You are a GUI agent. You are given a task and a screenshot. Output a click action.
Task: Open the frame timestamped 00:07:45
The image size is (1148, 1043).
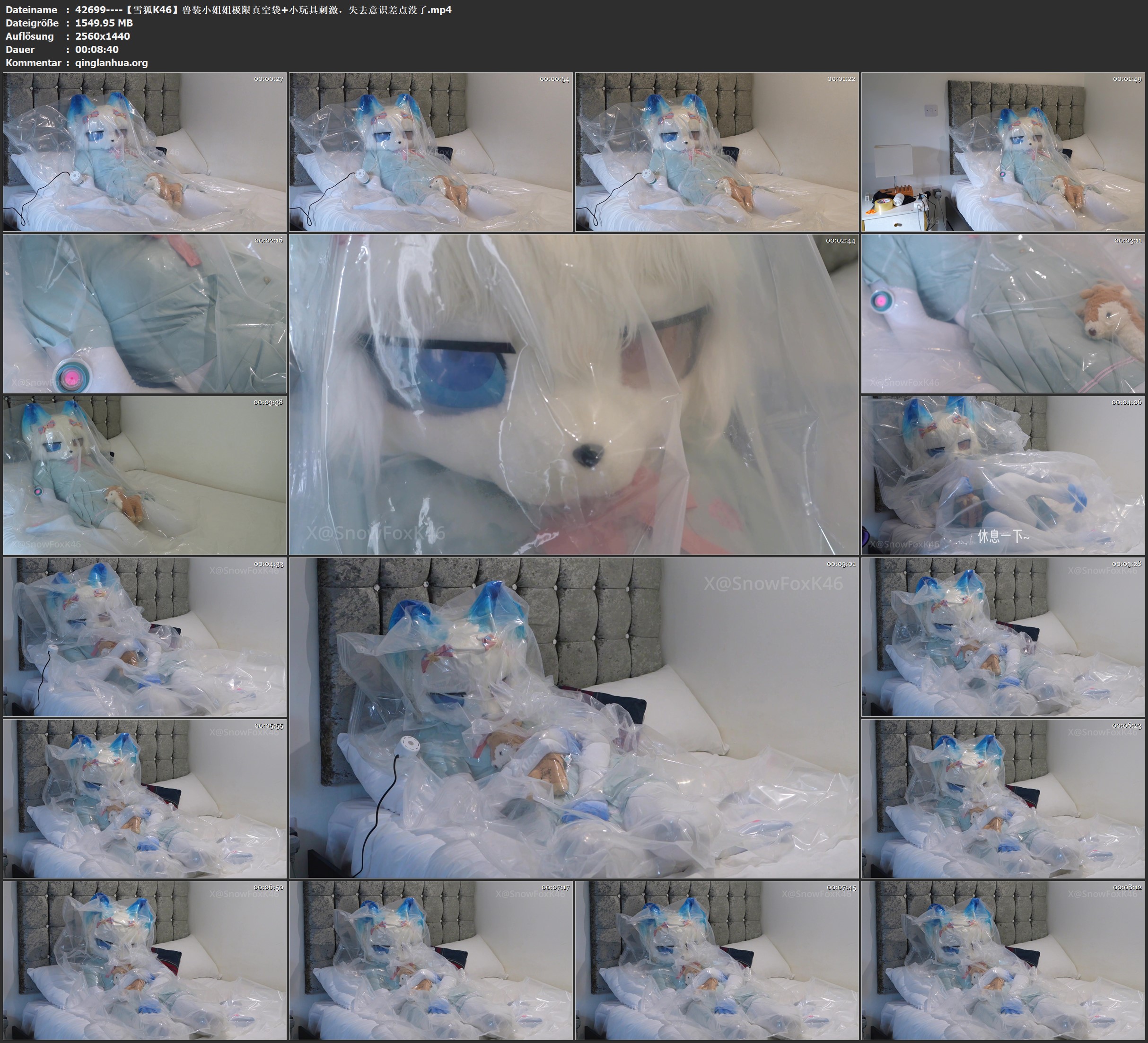716,960
